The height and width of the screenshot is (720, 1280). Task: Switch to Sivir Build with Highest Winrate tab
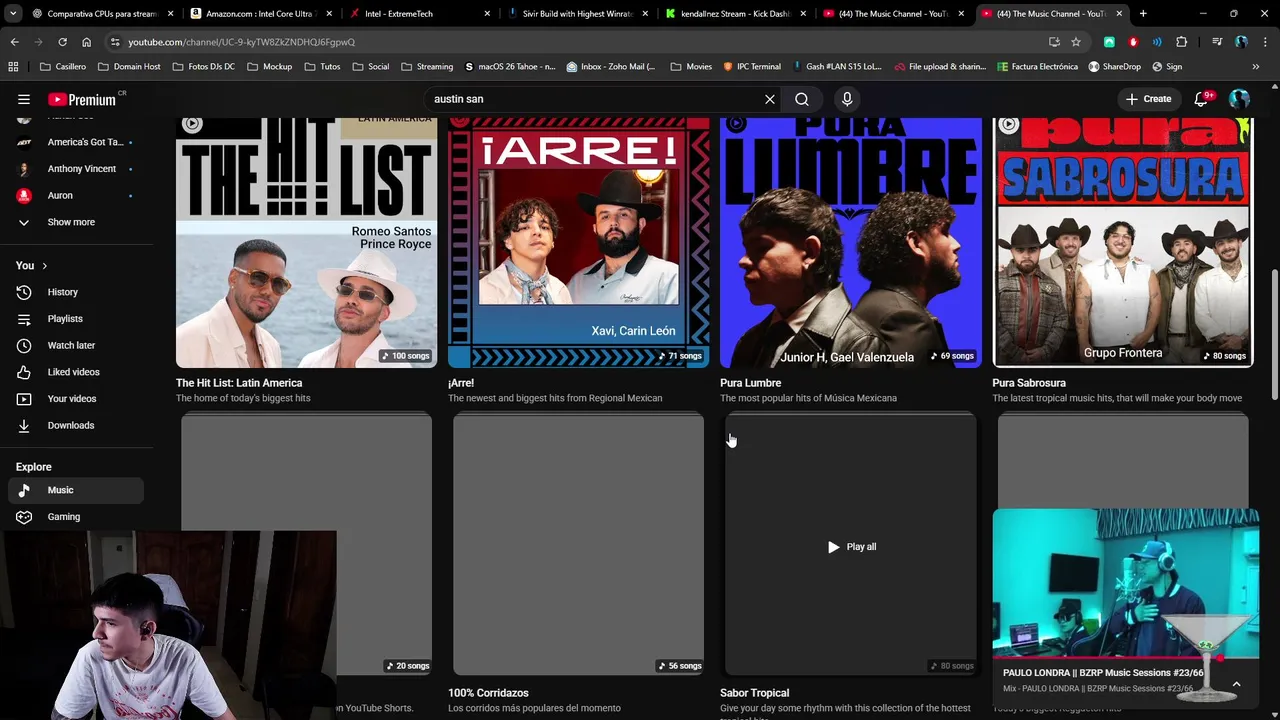click(577, 14)
